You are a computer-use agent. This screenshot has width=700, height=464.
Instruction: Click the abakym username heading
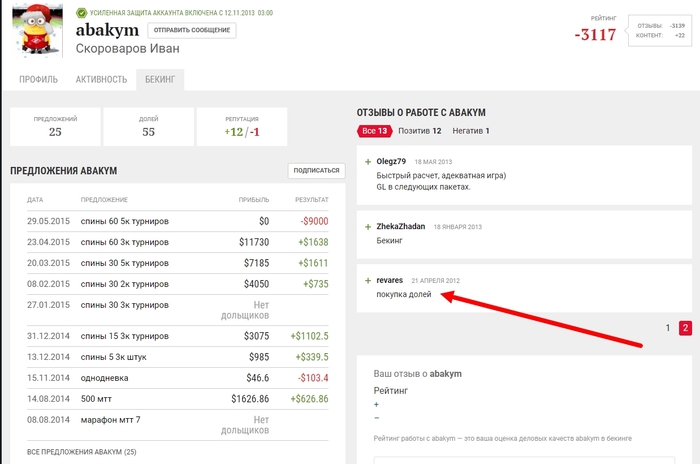(x=107, y=30)
